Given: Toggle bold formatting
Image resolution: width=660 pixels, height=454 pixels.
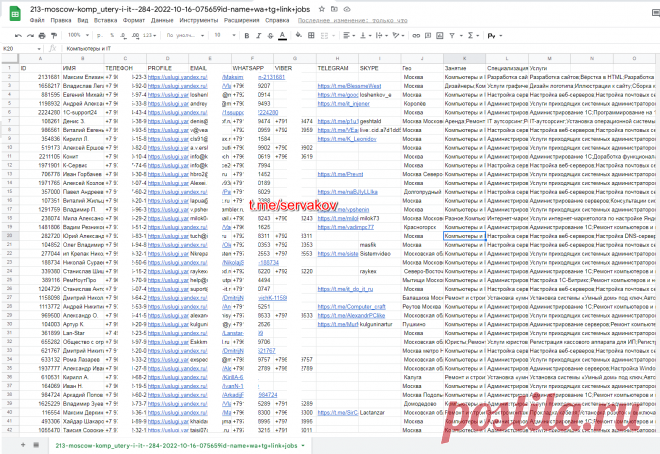Looking at the screenshot, I should coord(247,36).
